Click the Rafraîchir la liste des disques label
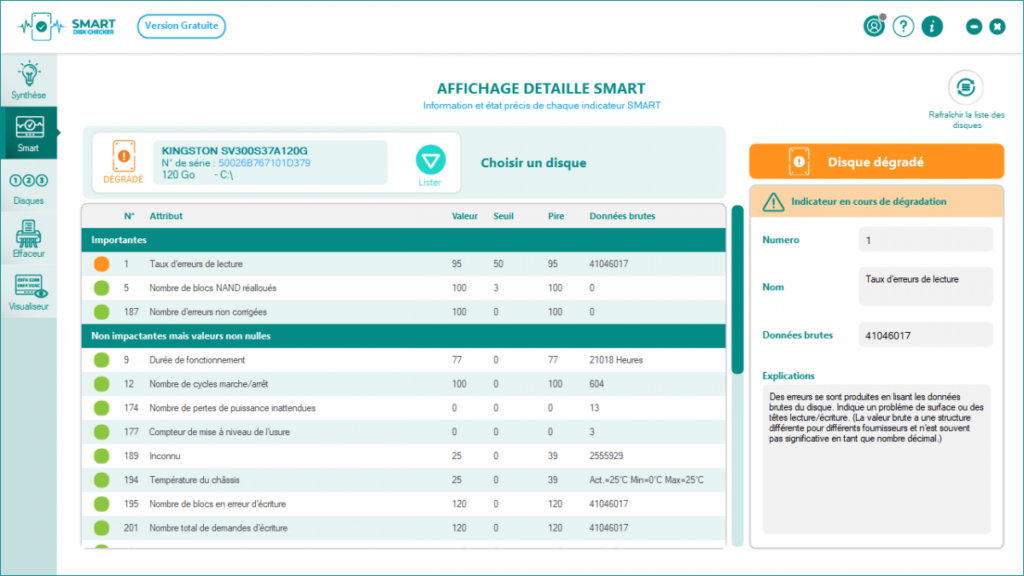This screenshot has height=576, width=1024. coord(967,120)
